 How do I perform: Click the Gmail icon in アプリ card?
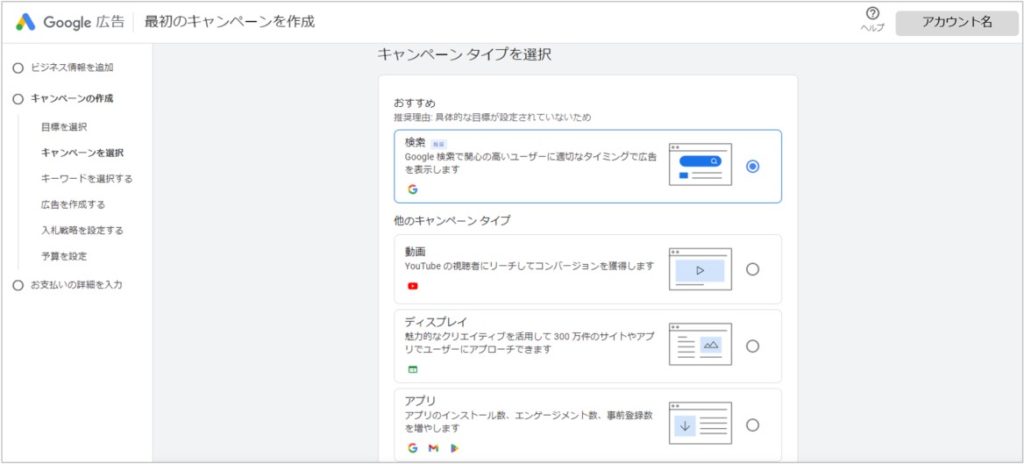pos(433,448)
